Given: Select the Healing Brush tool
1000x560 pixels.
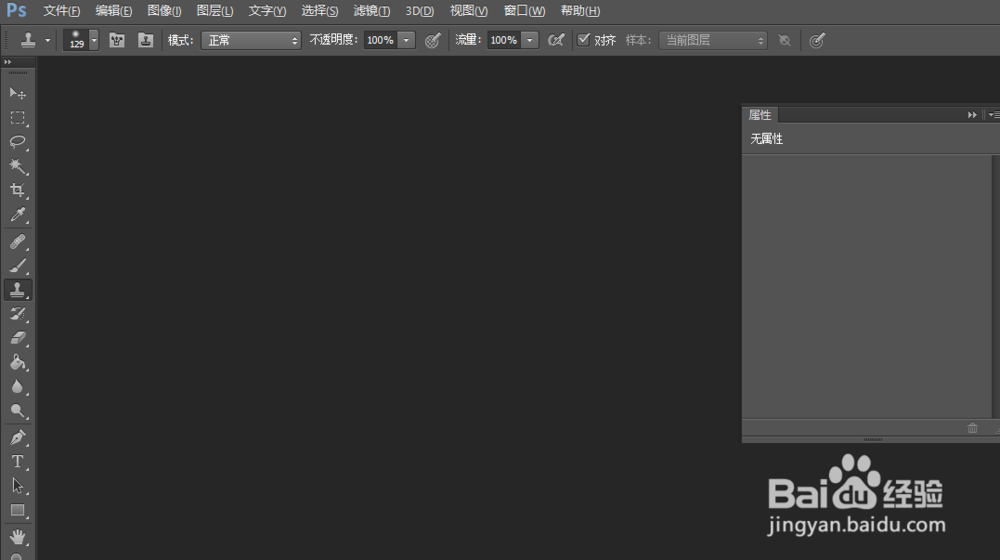Looking at the screenshot, I should point(17,242).
